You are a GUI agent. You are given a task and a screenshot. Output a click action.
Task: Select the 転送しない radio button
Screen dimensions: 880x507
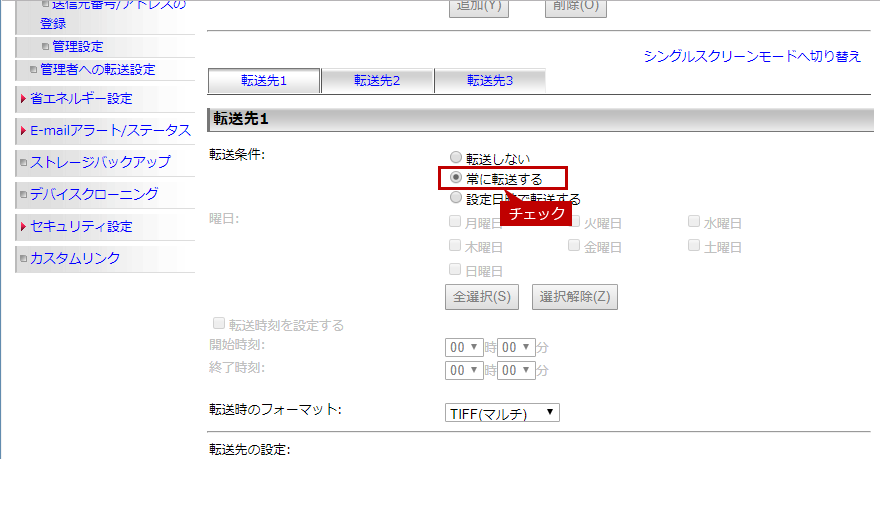point(457,158)
